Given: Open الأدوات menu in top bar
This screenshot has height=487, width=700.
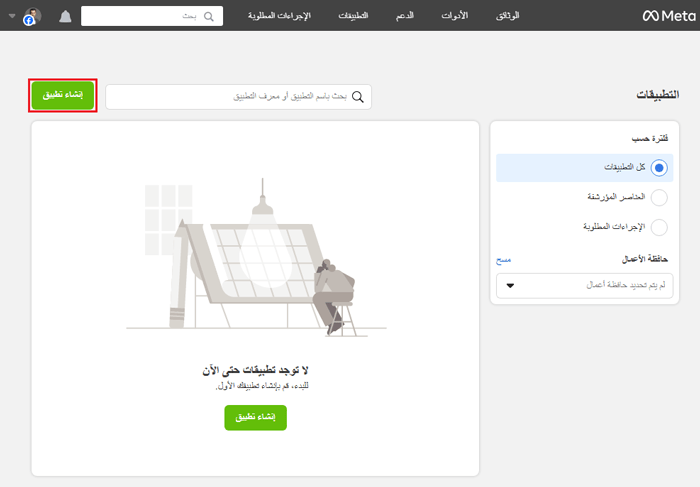Looking at the screenshot, I should point(454,16).
